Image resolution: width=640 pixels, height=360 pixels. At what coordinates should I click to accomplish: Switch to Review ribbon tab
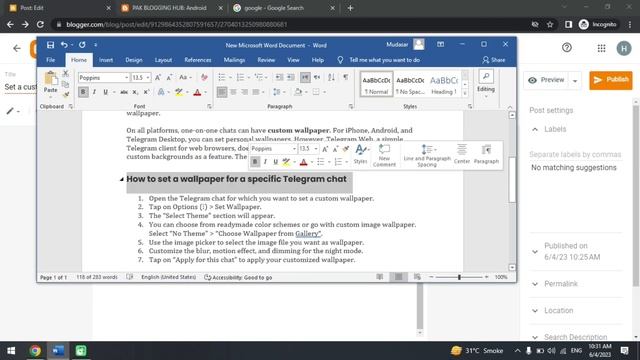(266, 60)
